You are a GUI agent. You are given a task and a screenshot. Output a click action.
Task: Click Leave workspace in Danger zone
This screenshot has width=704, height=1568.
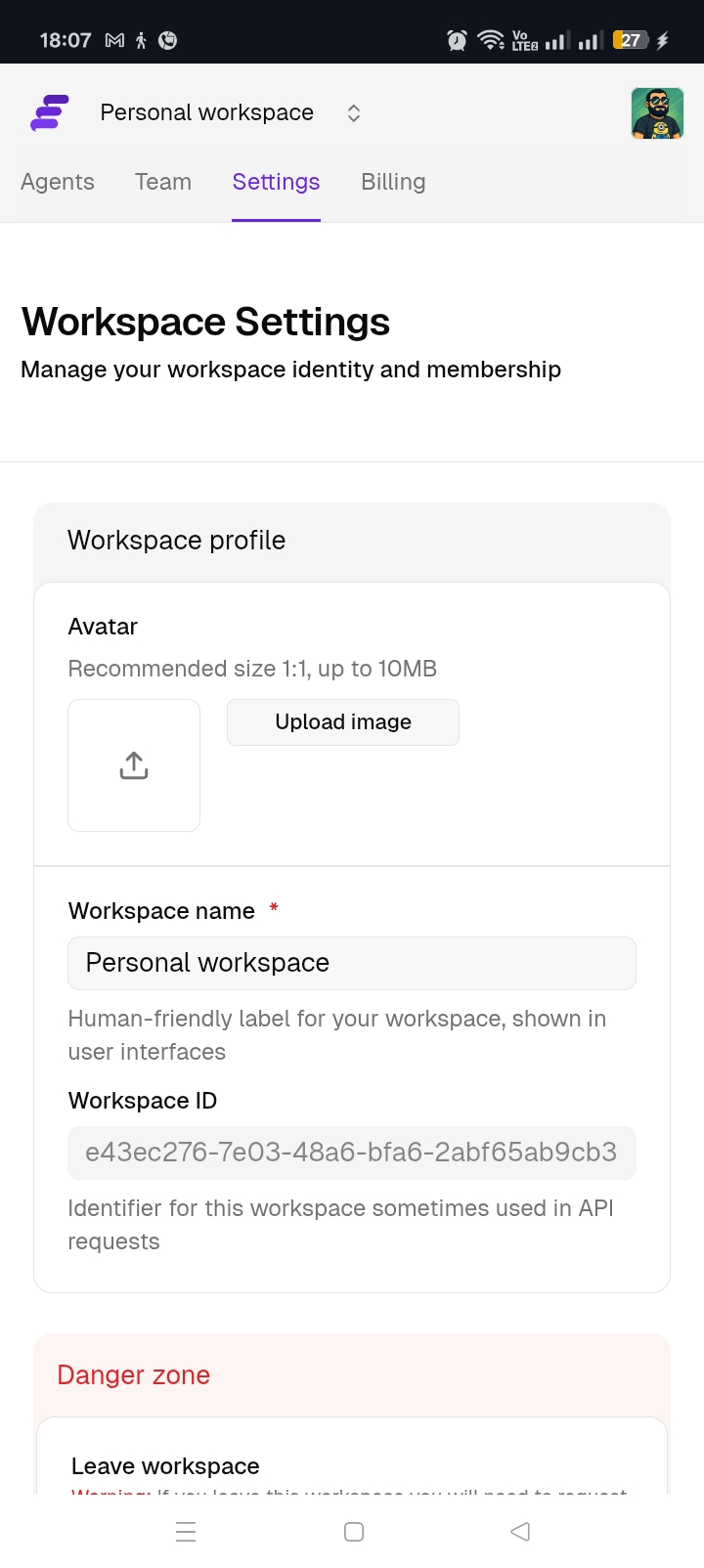click(x=164, y=1465)
